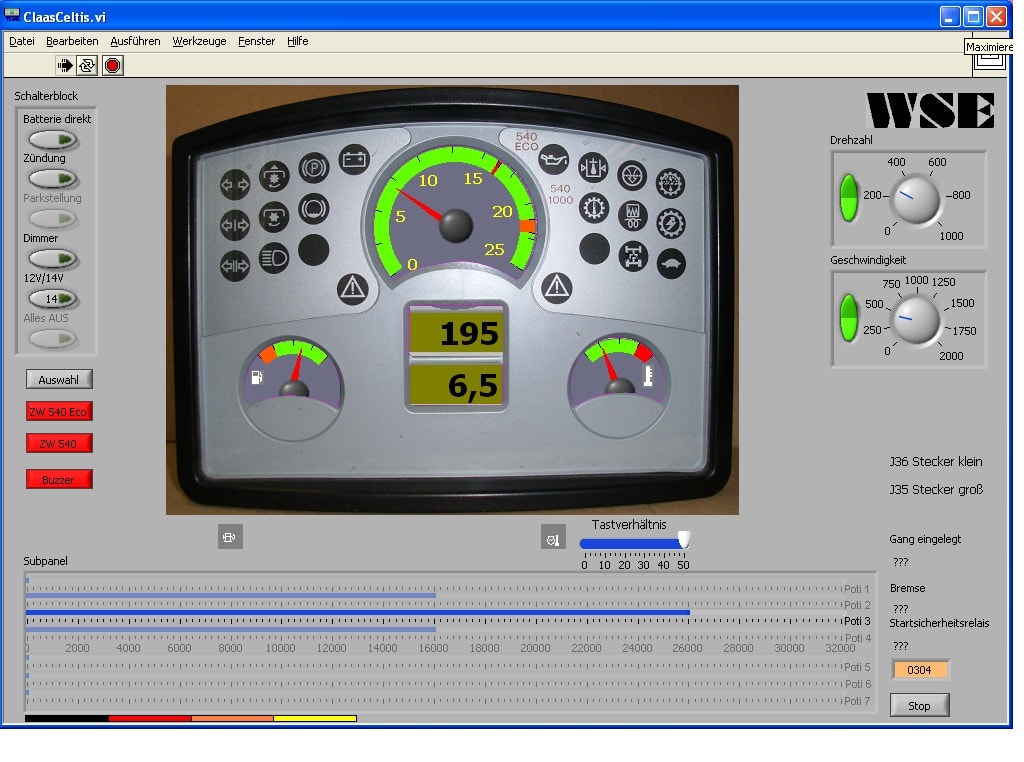Viewport: 1024px width, 762px height.
Task: Click the Geschwindigkeit rotary knob
Action: pyautogui.click(x=916, y=319)
